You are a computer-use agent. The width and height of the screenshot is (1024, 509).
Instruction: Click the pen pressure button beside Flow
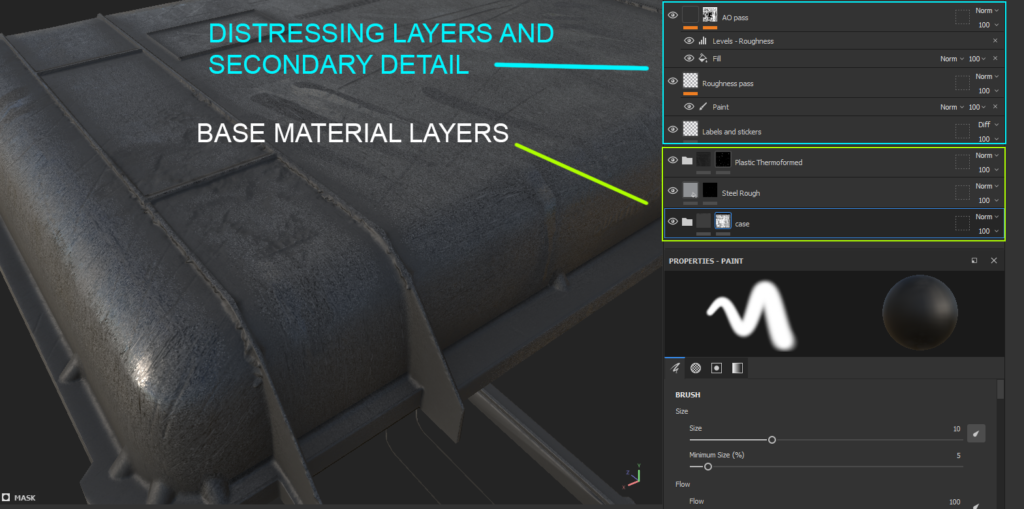point(976,506)
